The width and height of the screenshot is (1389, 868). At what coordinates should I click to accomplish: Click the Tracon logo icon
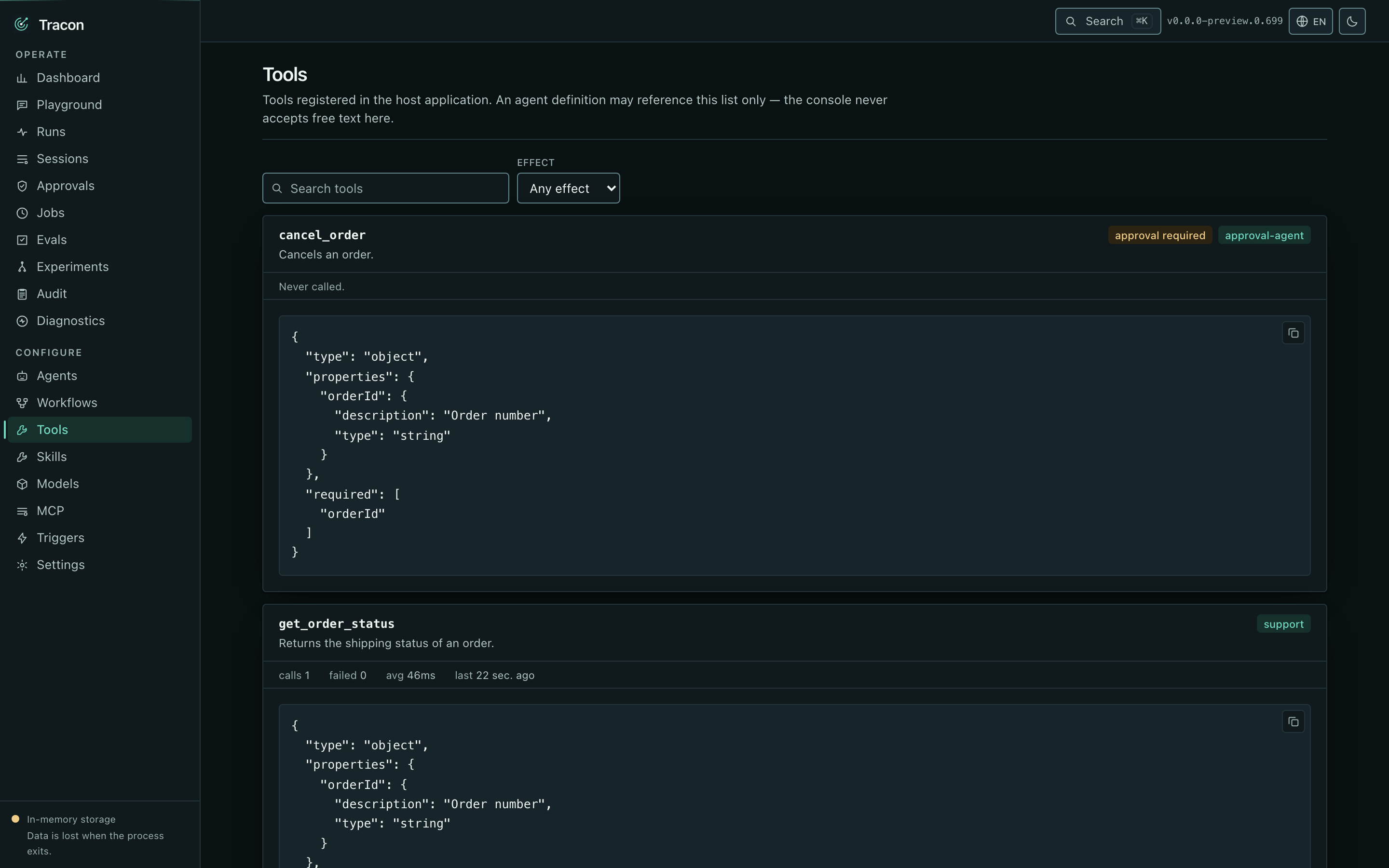coord(22,24)
